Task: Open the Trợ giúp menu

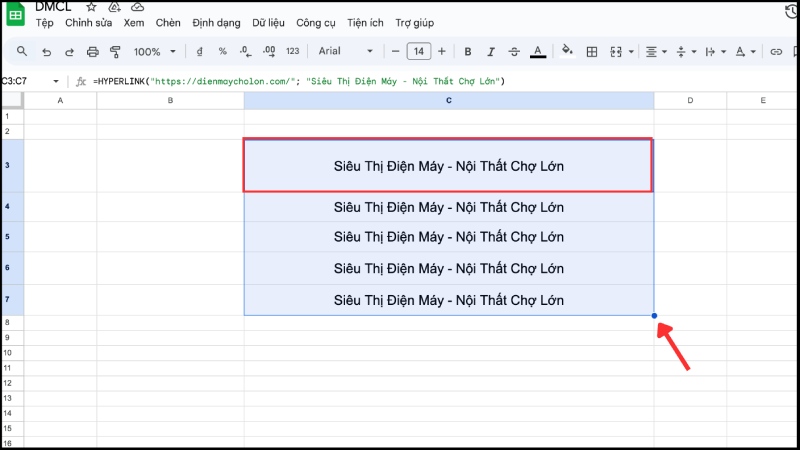Action: (414, 23)
